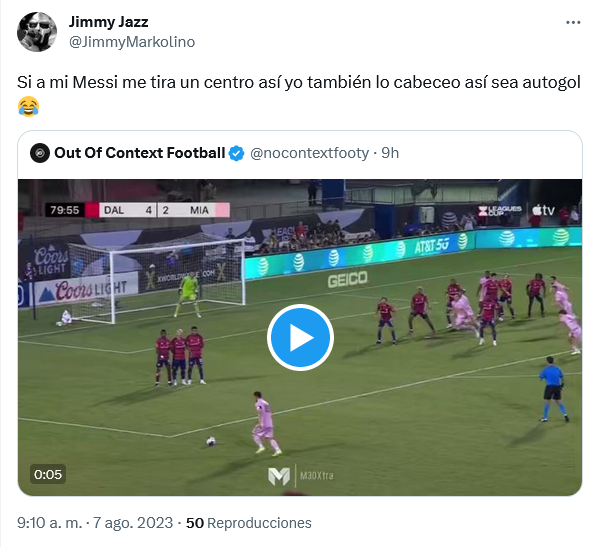Click the M30Xtra watermark logo
This screenshot has width=598, height=547.
pos(301,476)
